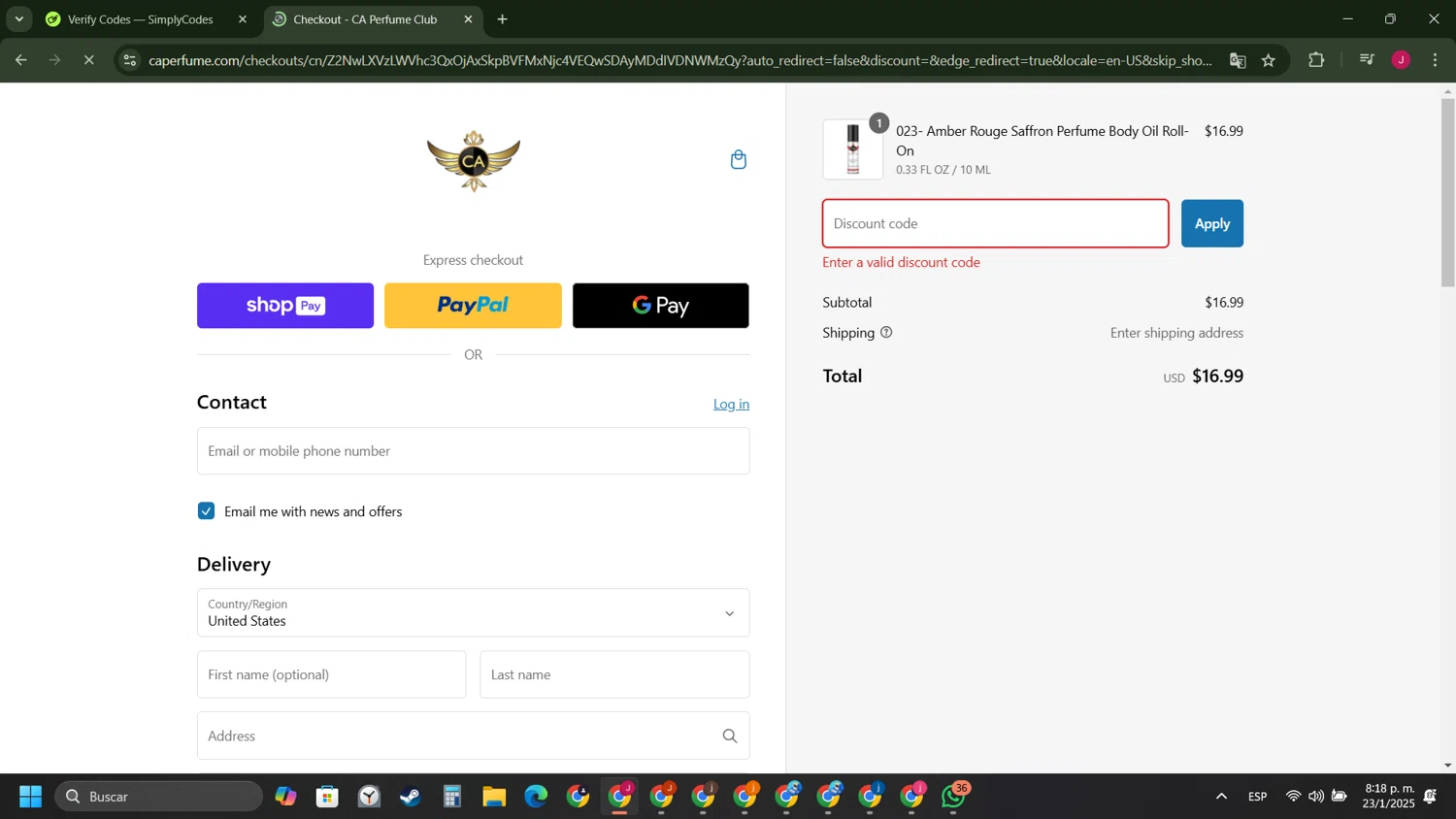Click the Log in link
This screenshot has height=819, width=1456.
731,405
